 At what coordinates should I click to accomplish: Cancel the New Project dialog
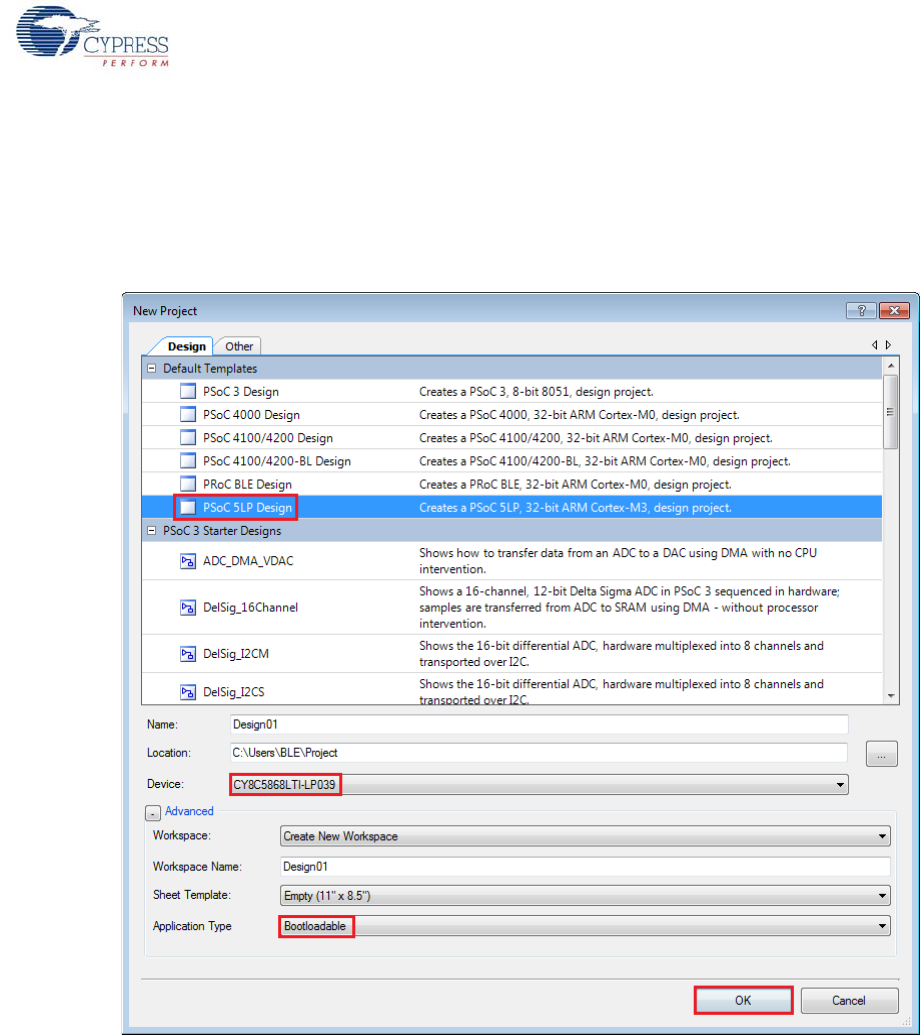(849, 1001)
